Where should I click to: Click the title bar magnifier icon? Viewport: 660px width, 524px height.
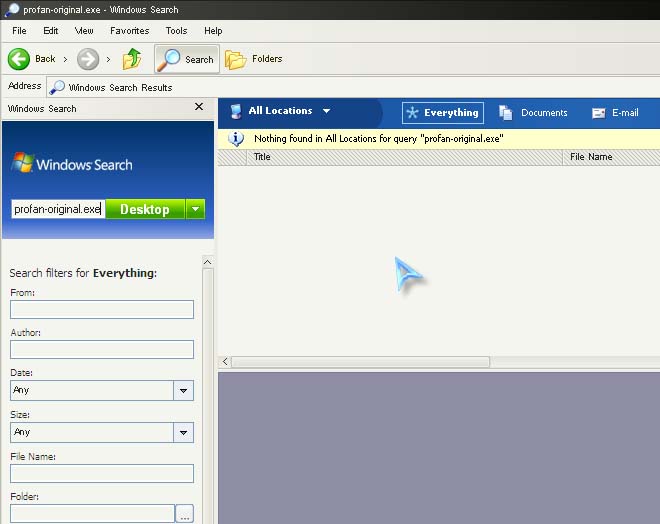(11, 9)
